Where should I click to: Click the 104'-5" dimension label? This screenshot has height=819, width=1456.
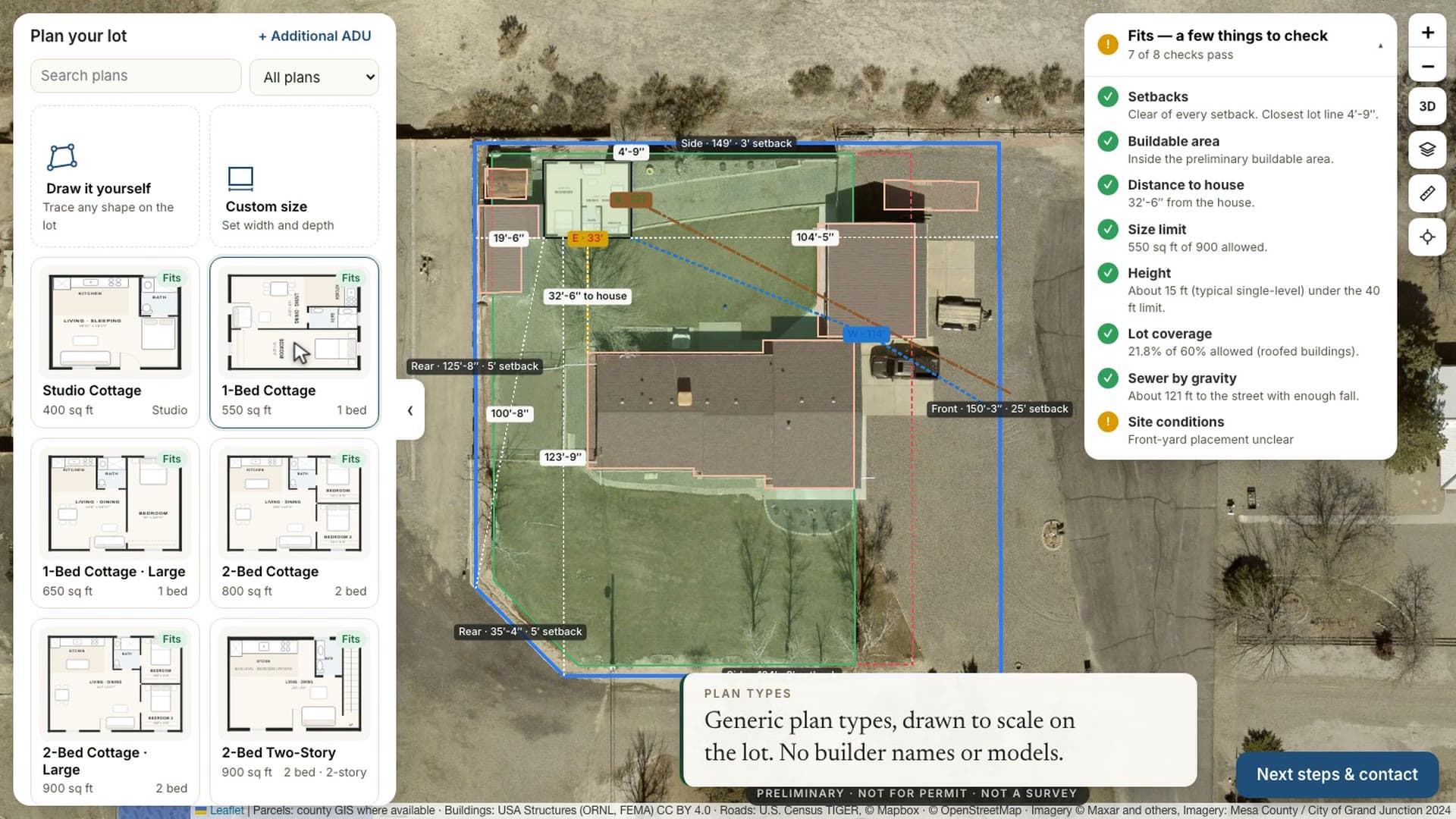(x=815, y=237)
